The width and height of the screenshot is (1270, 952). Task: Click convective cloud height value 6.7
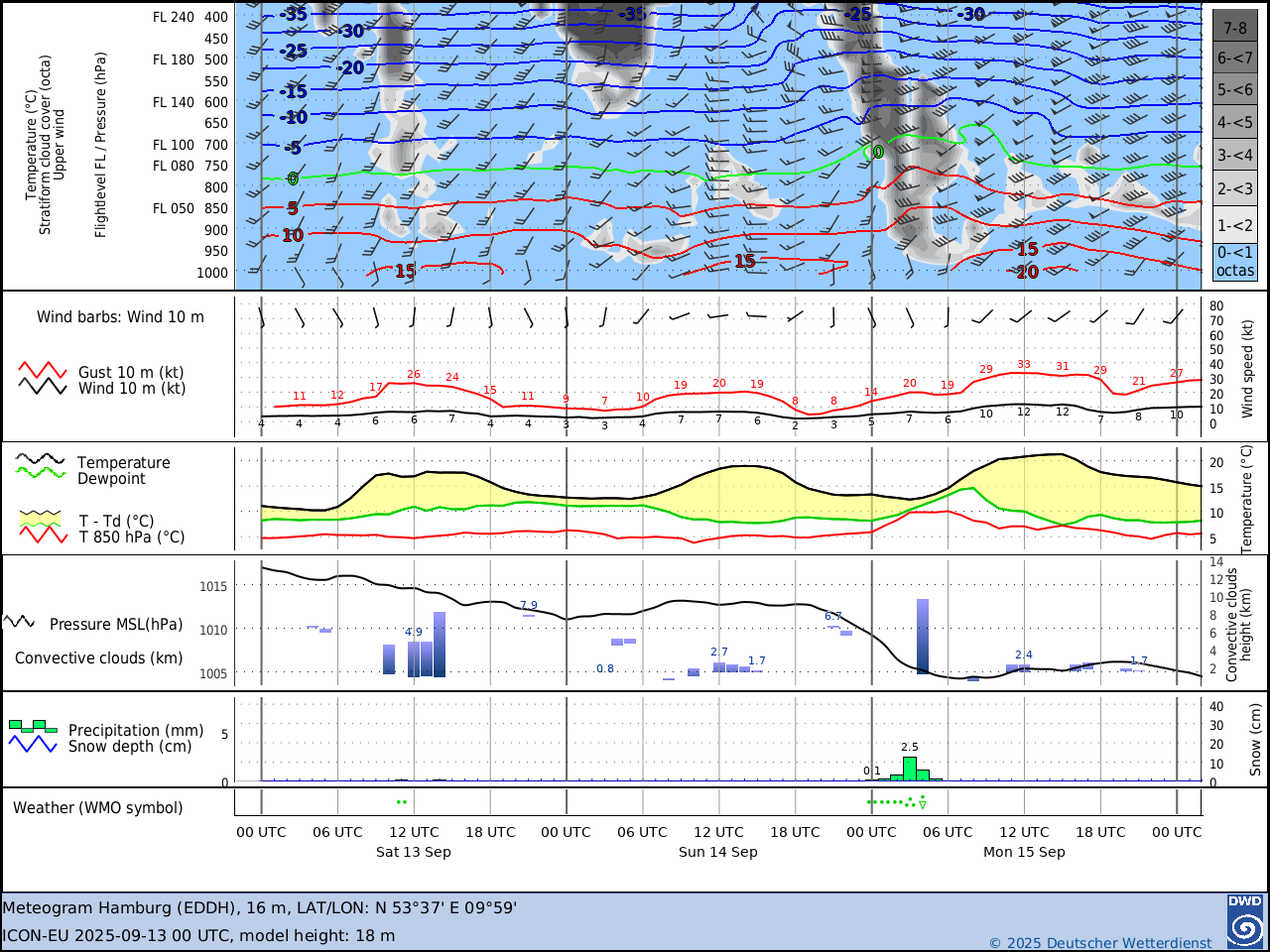coord(833,617)
